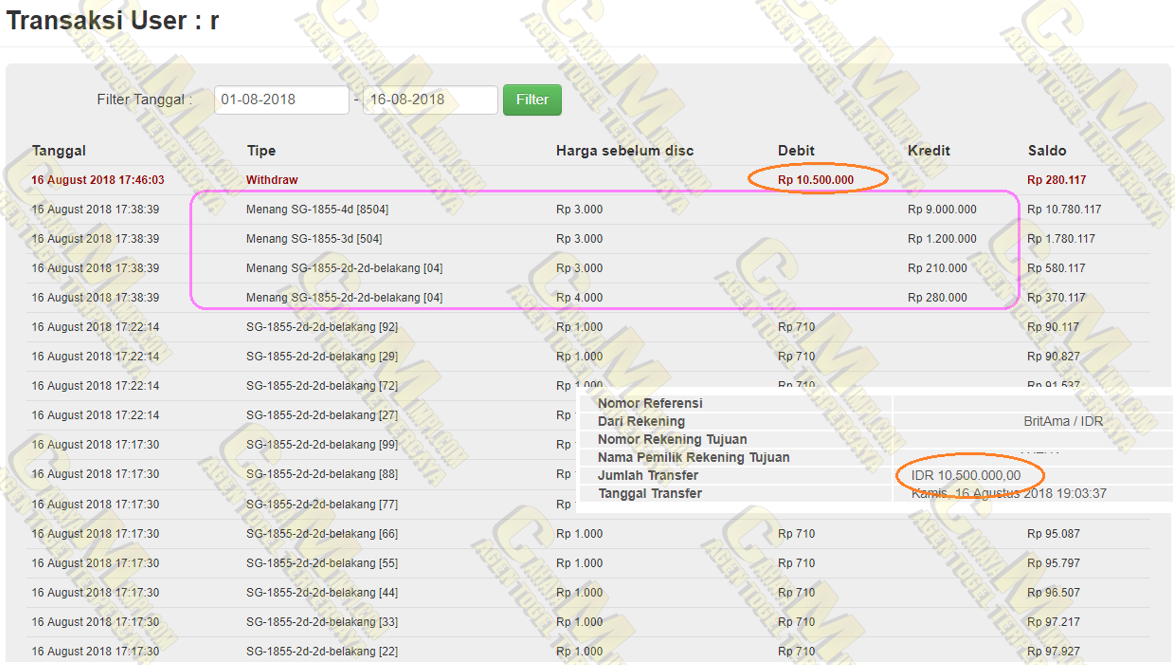This screenshot has height=665, width=1175.
Task: Select the Withdraw transaction type entry
Action: coord(272,180)
